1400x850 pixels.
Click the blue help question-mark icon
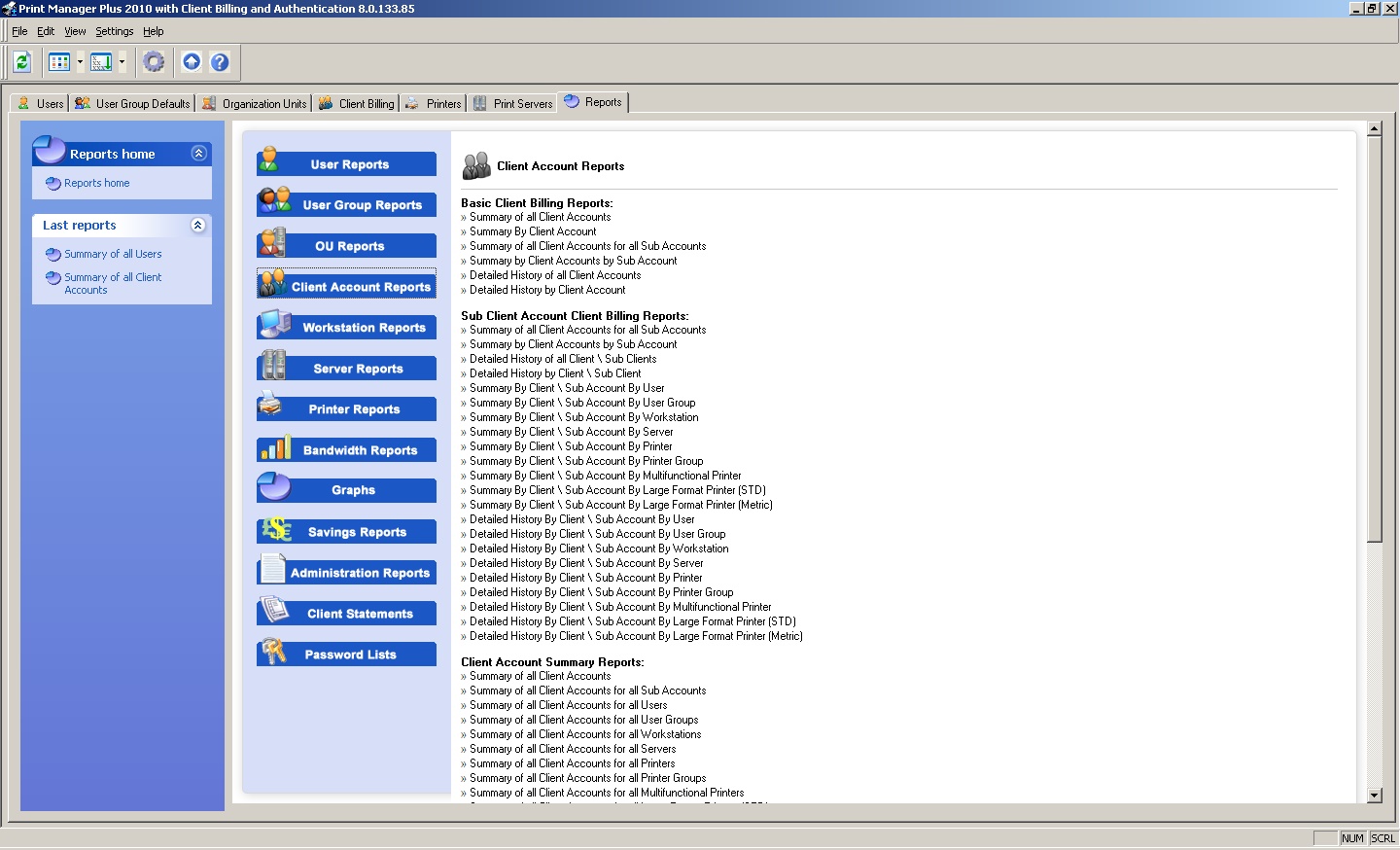(220, 62)
